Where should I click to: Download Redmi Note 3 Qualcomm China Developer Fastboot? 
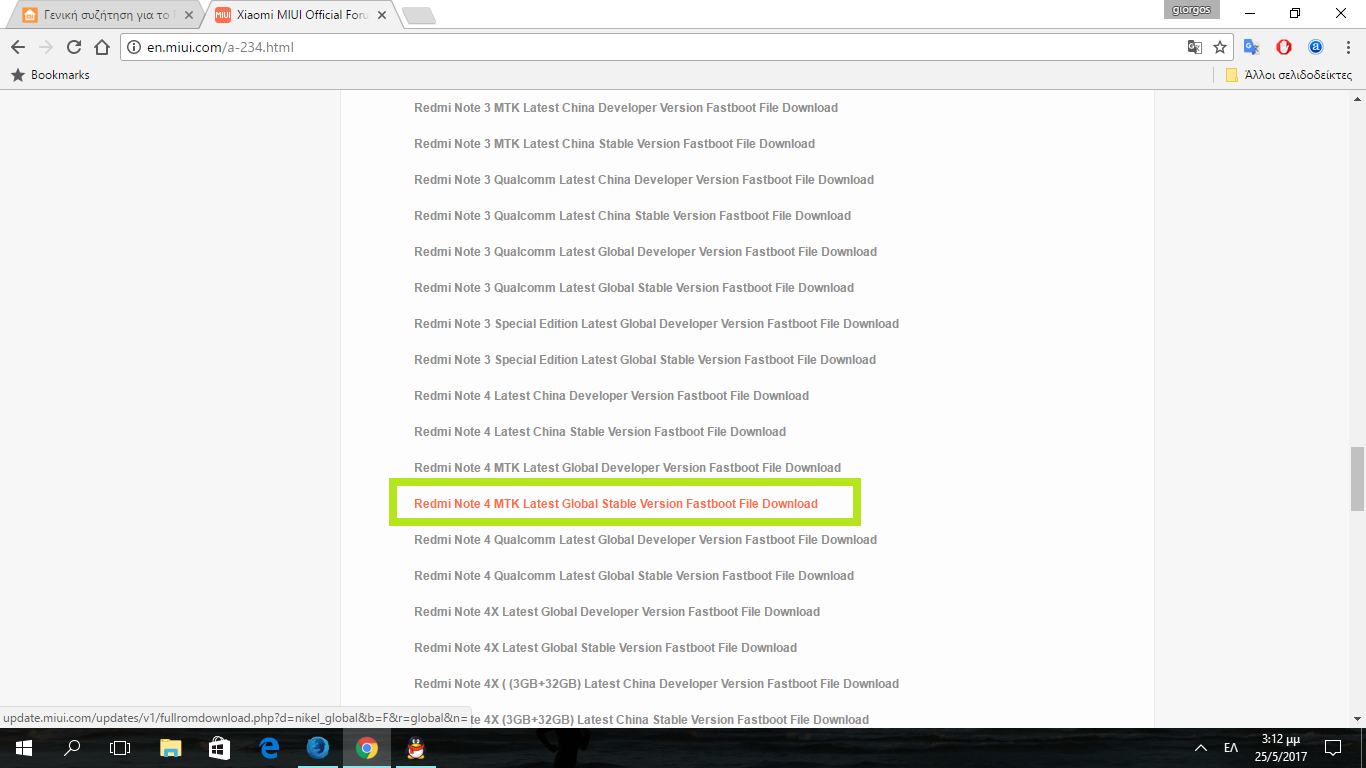click(644, 180)
